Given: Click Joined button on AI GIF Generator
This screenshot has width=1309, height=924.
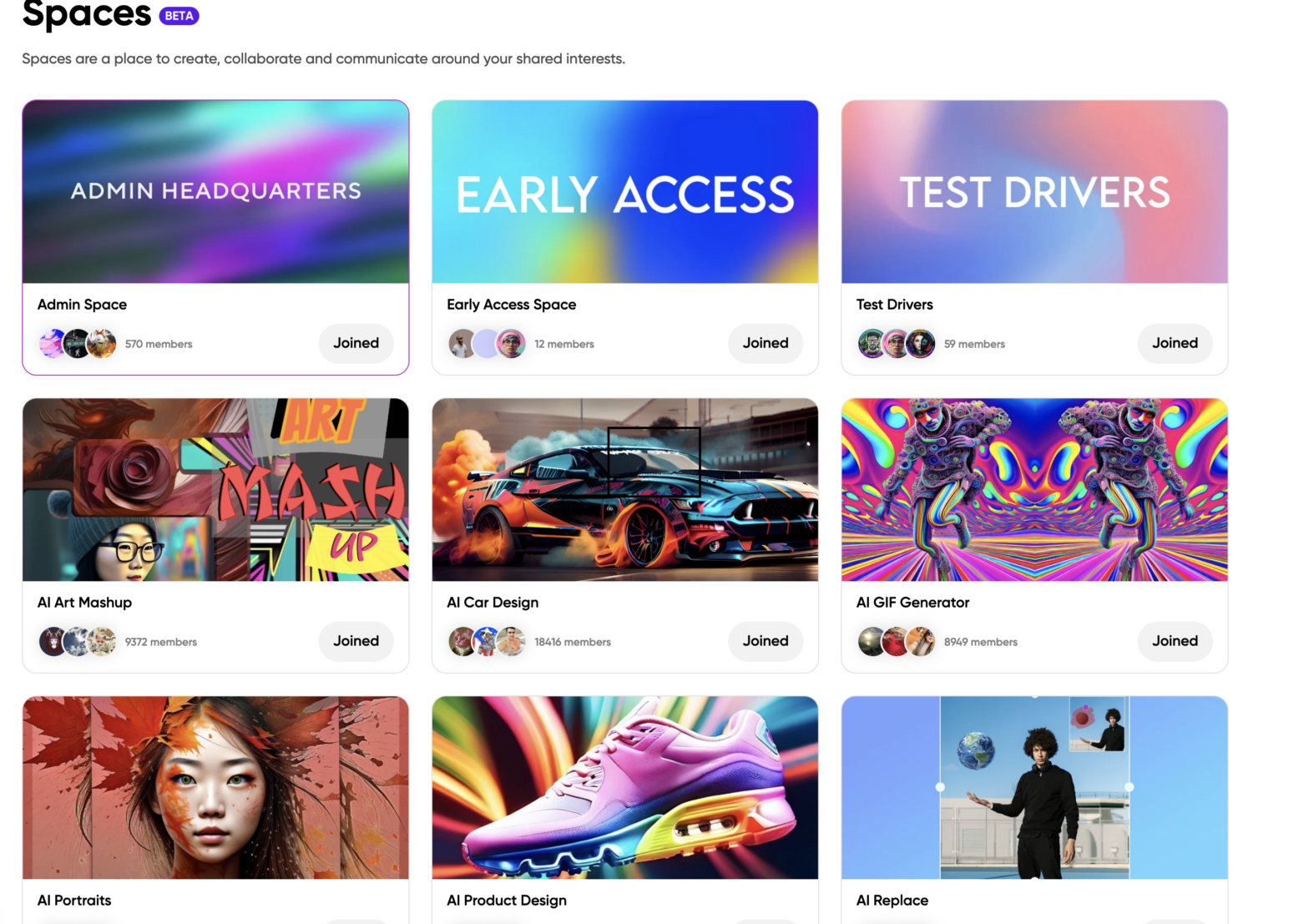Looking at the screenshot, I should pyautogui.click(x=1175, y=641).
